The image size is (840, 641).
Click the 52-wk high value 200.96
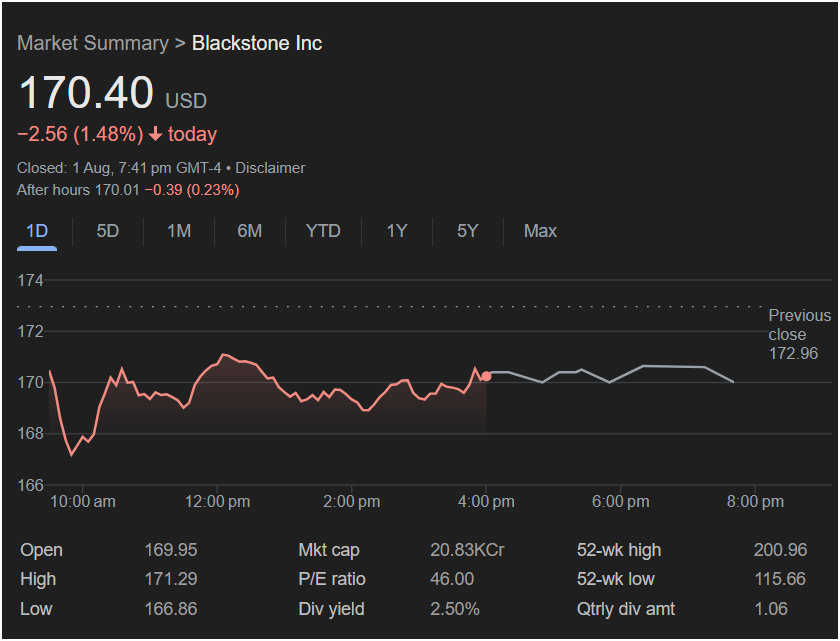pos(780,550)
